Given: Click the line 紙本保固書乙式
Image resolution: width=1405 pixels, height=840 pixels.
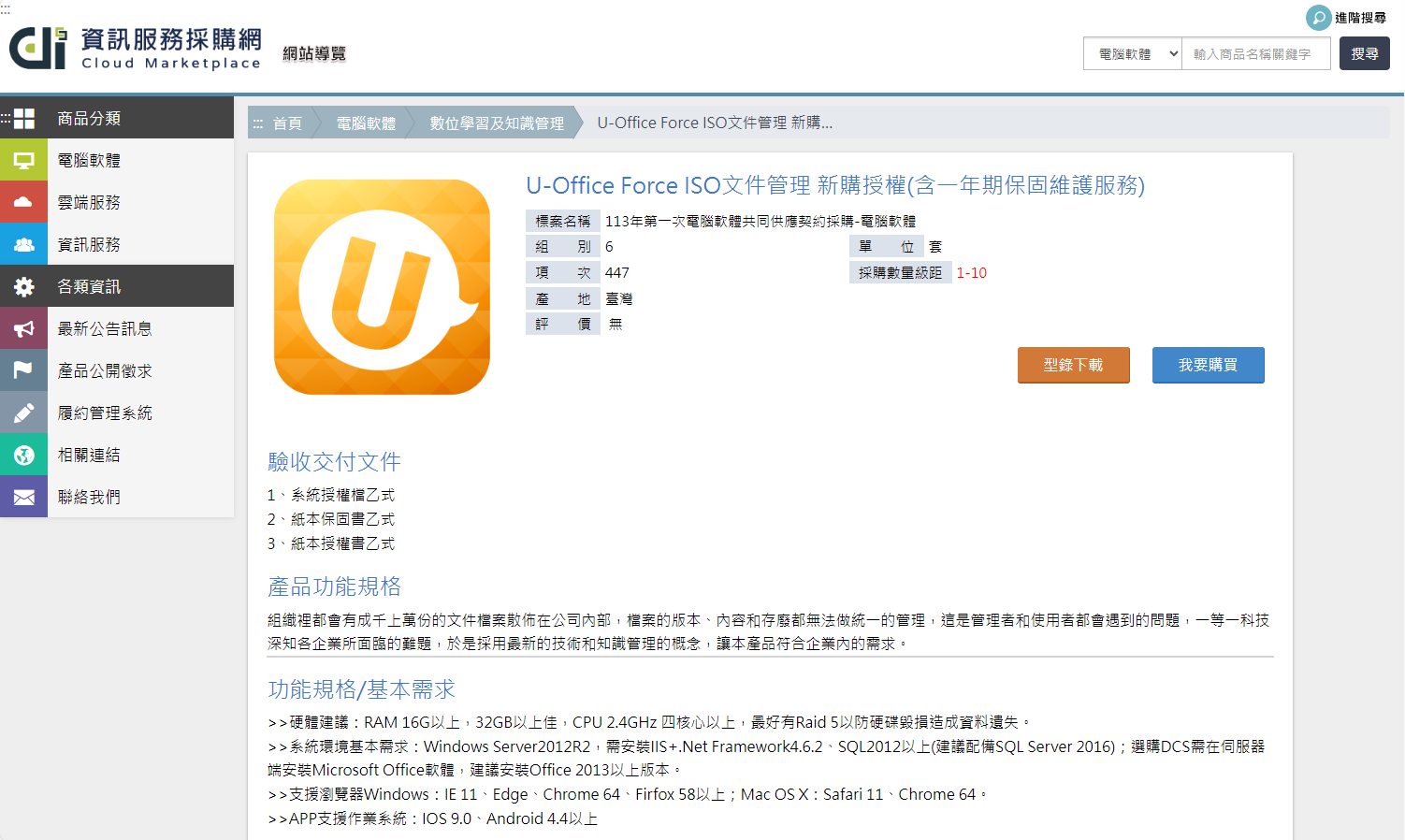Looking at the screenshot, I should [x=331, y=519].
